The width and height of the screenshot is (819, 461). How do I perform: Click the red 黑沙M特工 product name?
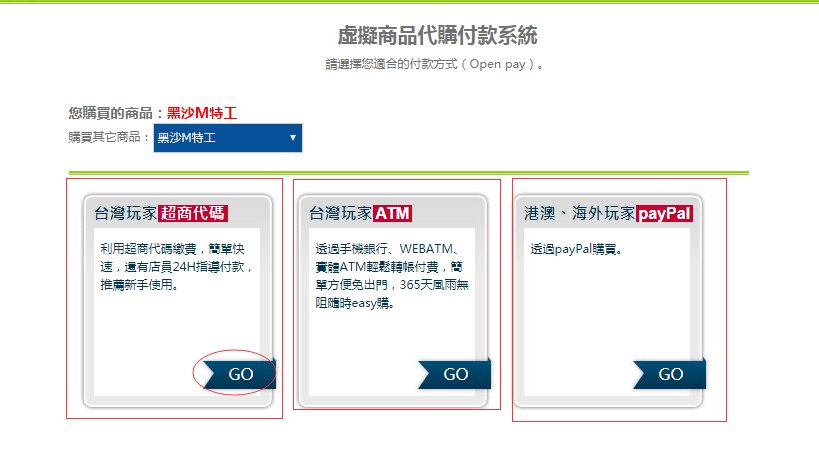point(201,114)
